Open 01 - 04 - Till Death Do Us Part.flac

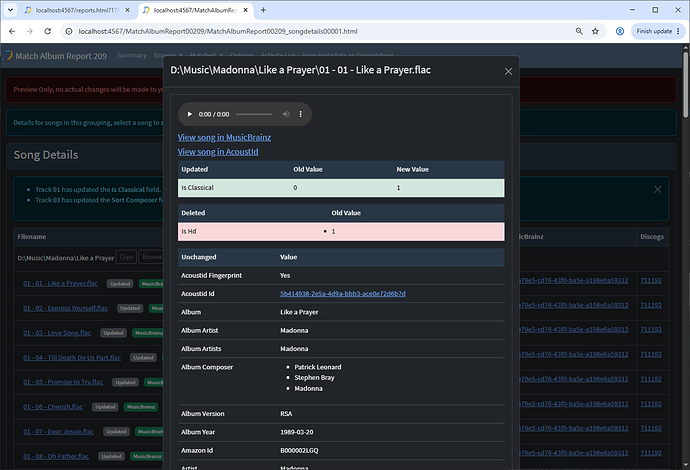point(72,357)
